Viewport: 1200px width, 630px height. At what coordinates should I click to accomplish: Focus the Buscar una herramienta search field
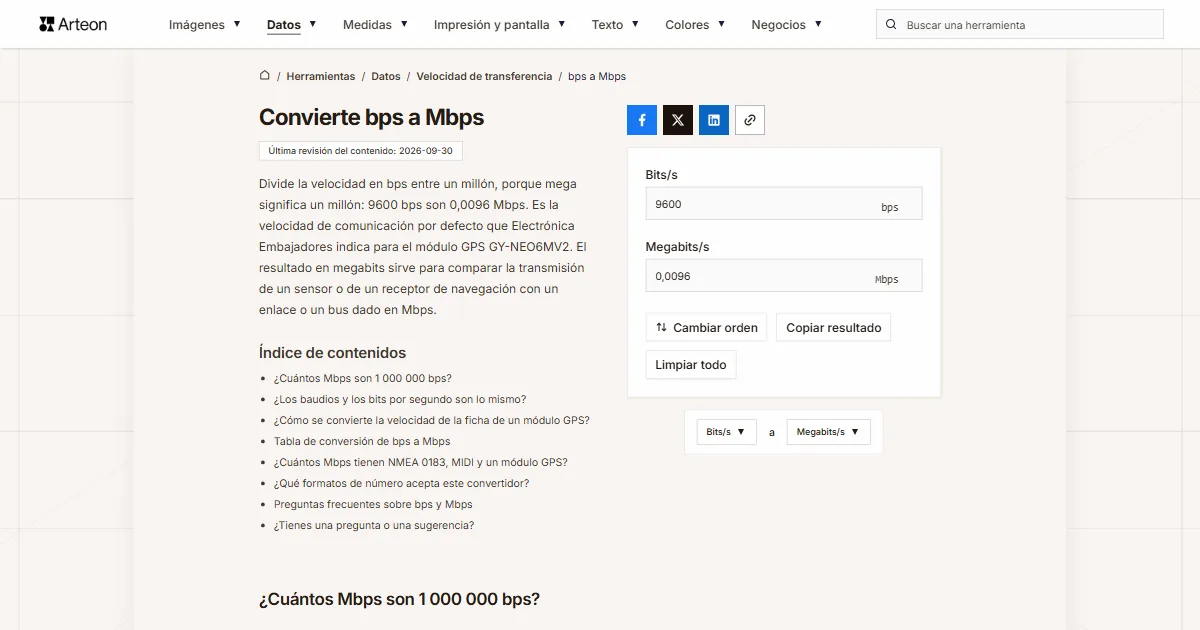1020,25
